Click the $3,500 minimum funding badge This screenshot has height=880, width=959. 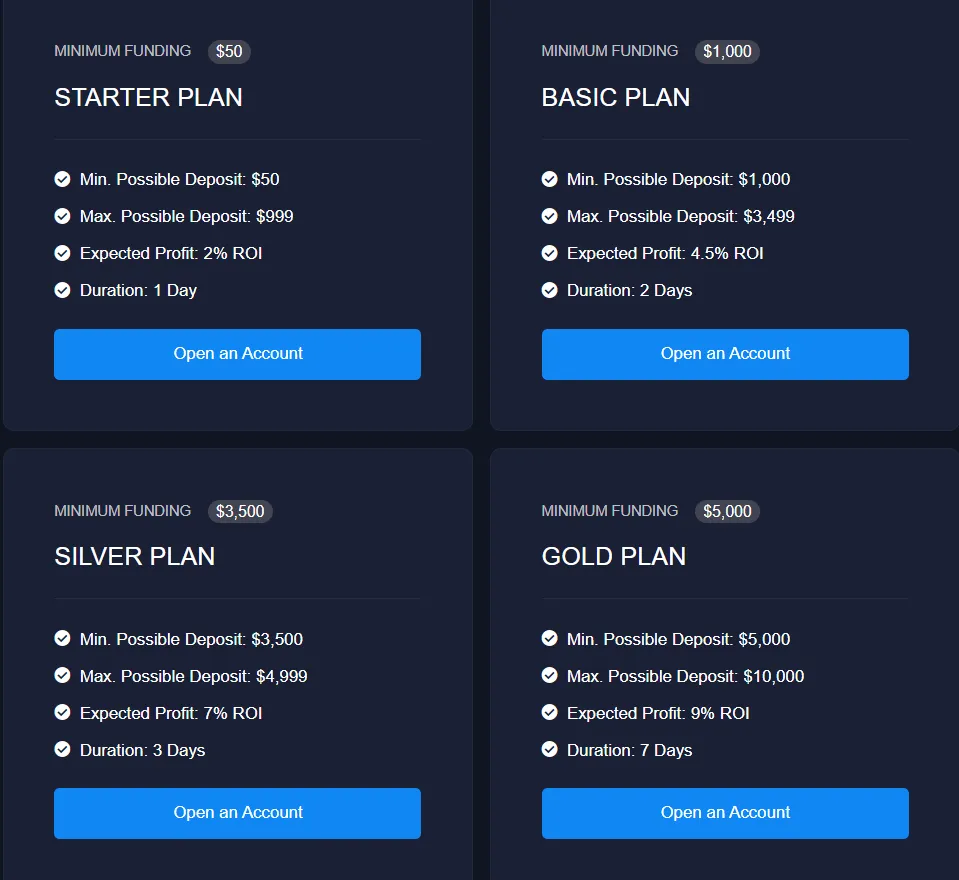[240, 511]
